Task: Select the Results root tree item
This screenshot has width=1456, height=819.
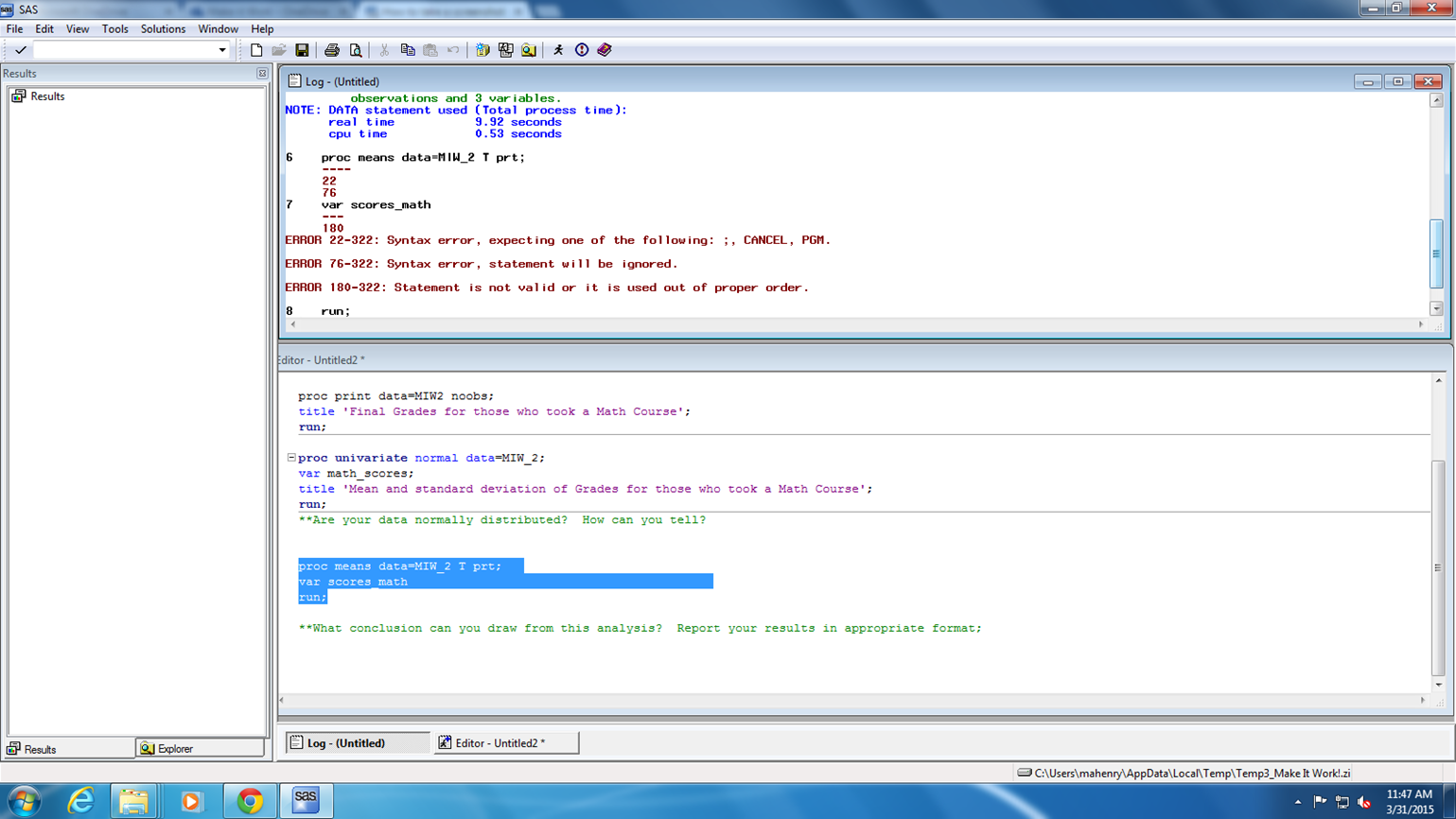Action: [46, 96]
